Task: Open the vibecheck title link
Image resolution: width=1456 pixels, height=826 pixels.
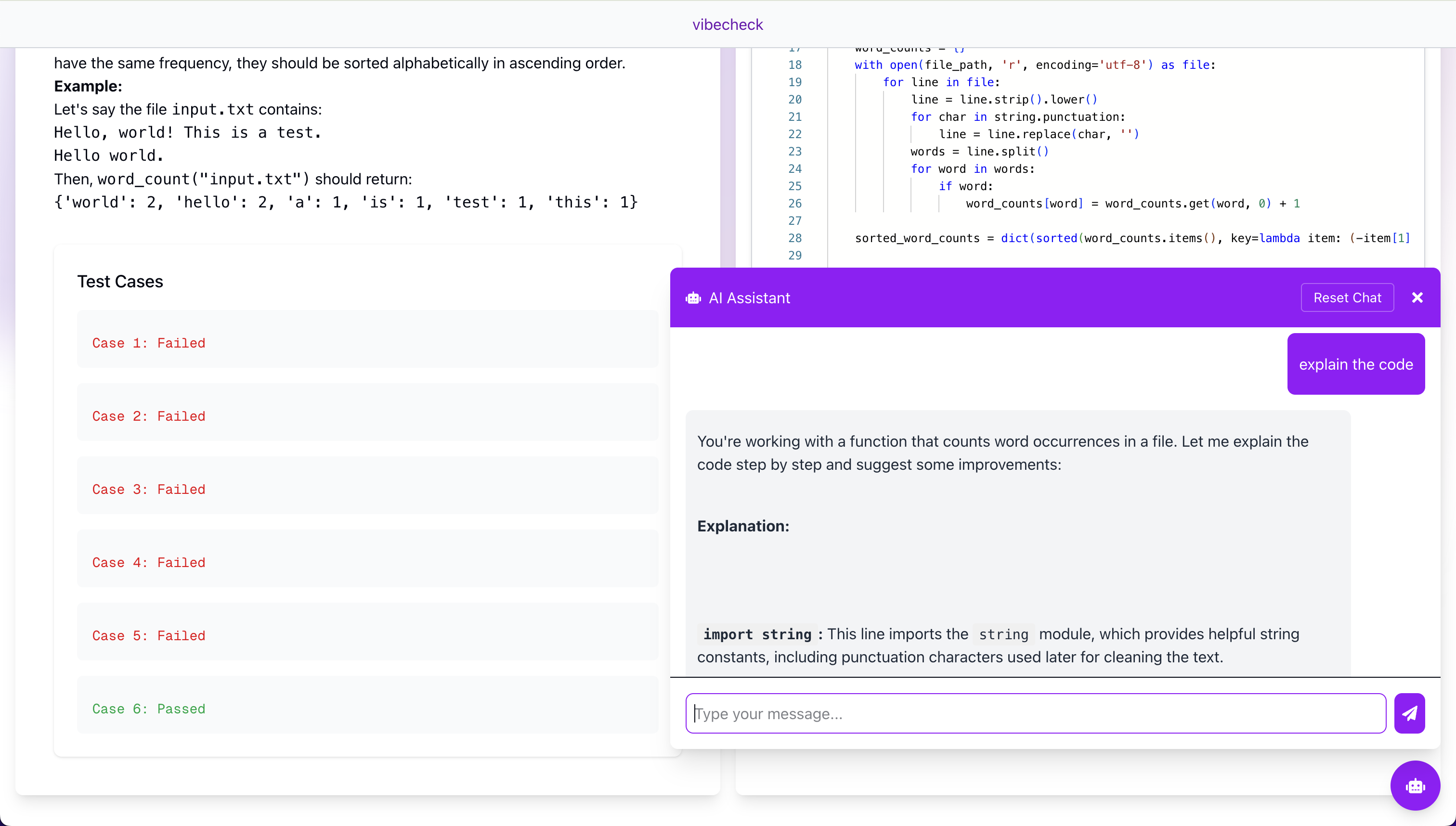Action: click(728, 25)
